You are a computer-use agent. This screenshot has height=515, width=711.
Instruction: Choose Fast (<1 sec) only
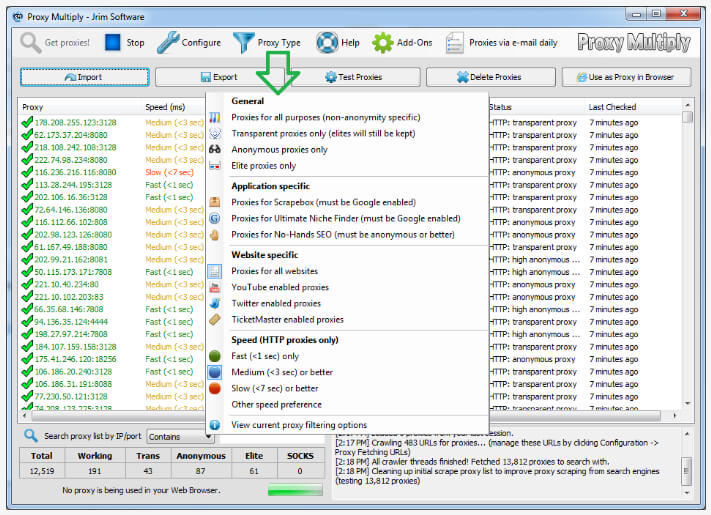[265, 356]
